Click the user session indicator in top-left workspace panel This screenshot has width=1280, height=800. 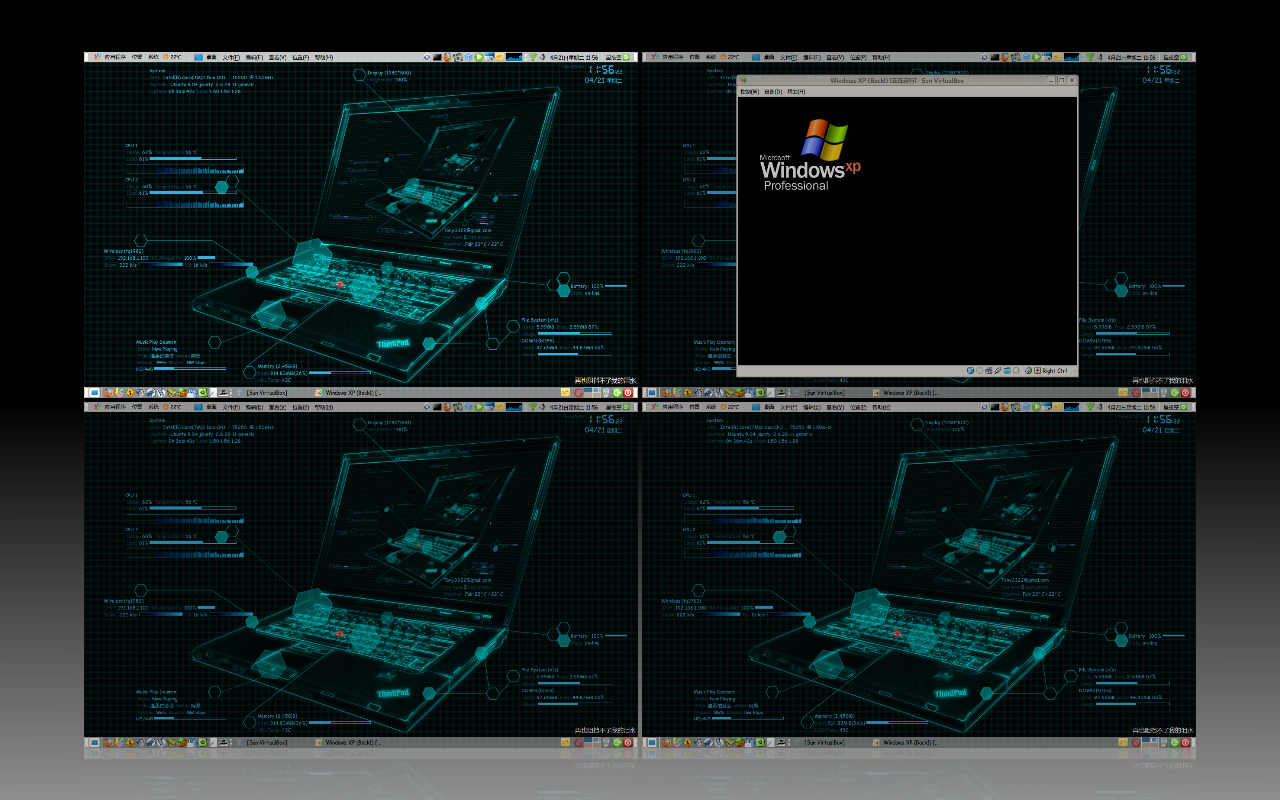(x=617, y=57)
